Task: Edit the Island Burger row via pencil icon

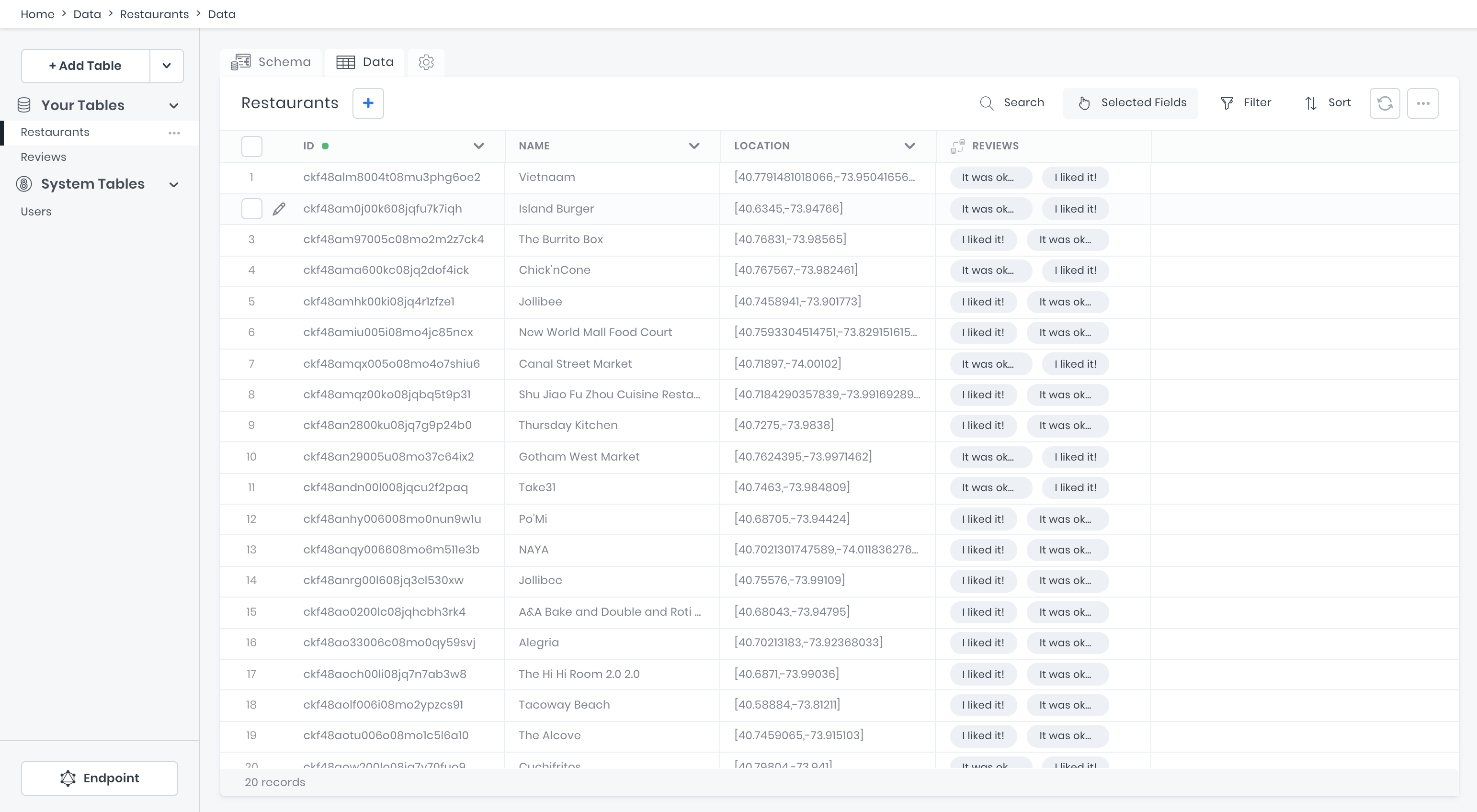Action: click(279, 209)
